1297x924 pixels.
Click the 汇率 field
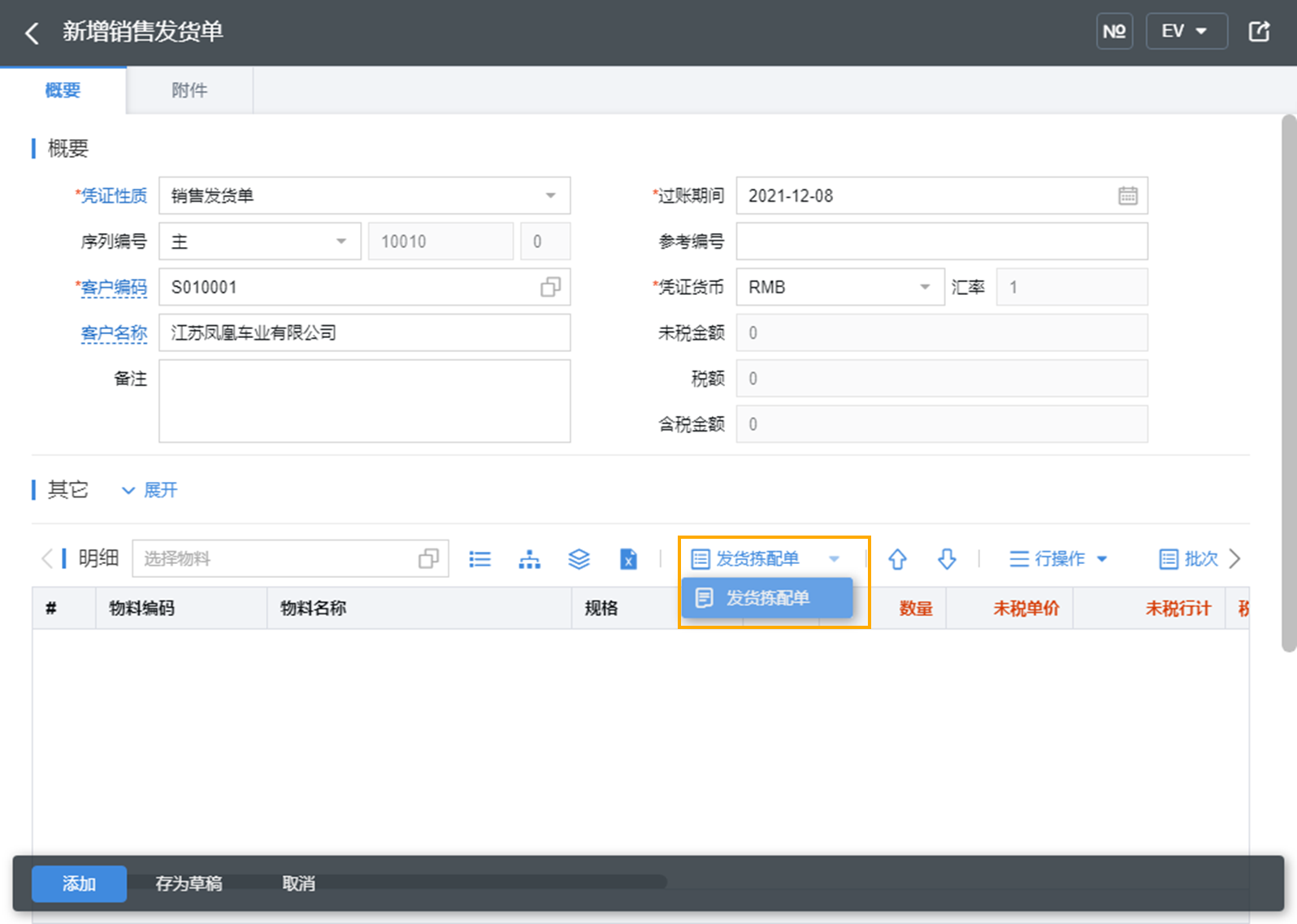[x=1071, y=287]
